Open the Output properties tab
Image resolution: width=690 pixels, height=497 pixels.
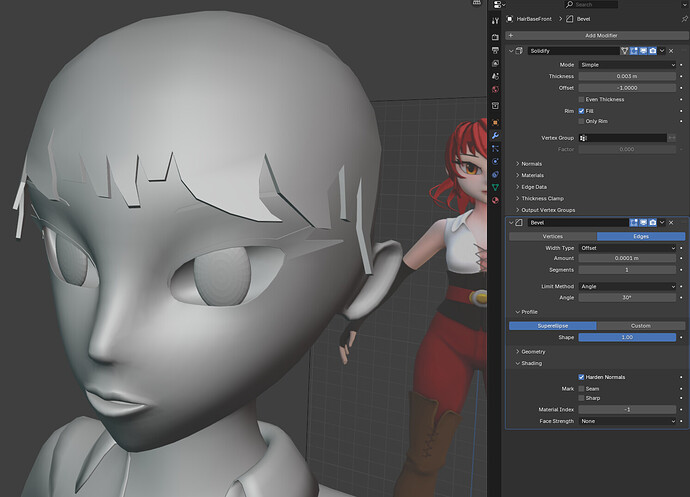495,50
